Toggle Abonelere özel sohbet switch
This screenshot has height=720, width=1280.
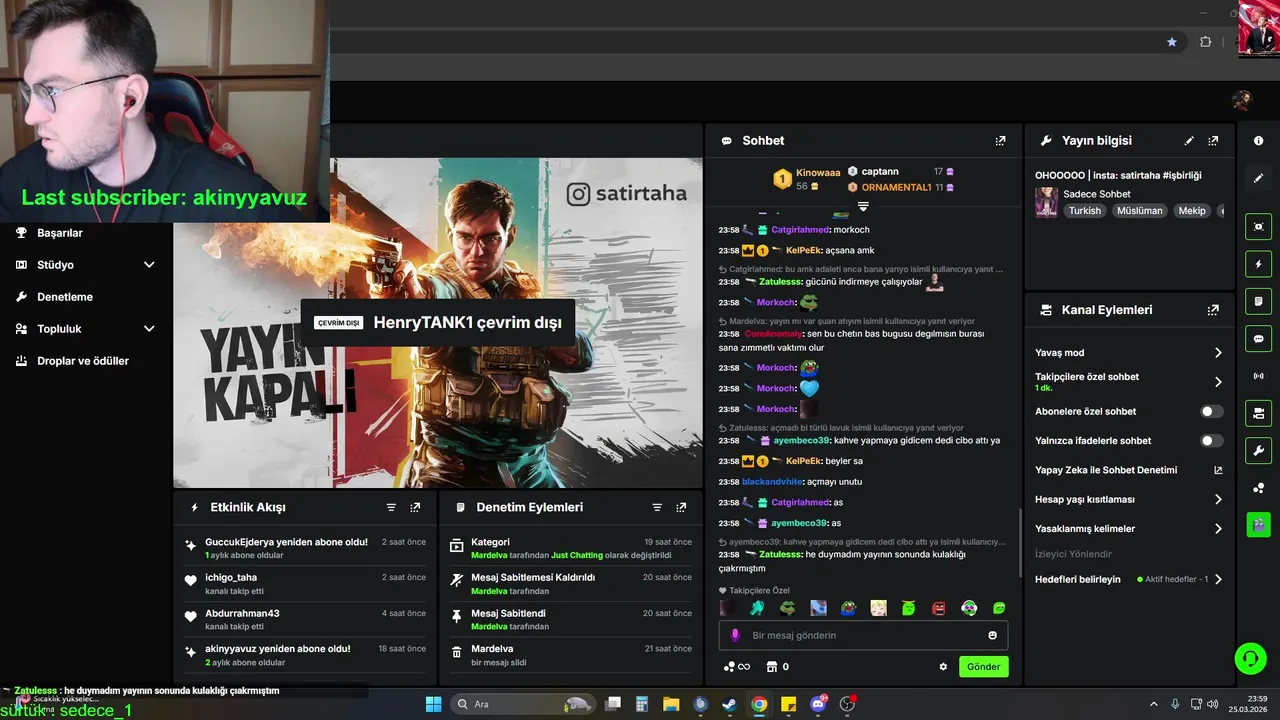tap(1211, 411)
